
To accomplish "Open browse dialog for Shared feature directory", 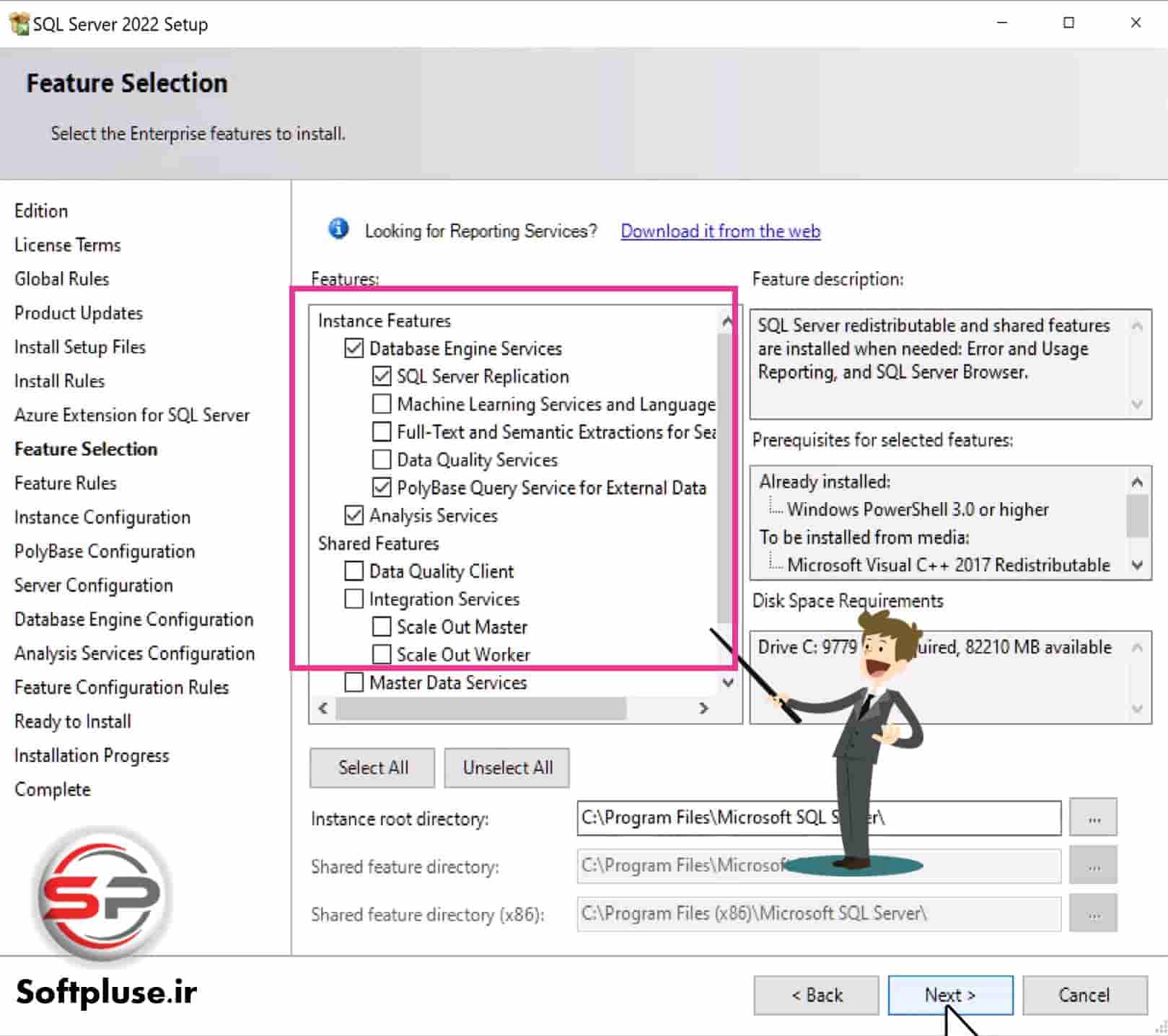I will [1093, 866].
